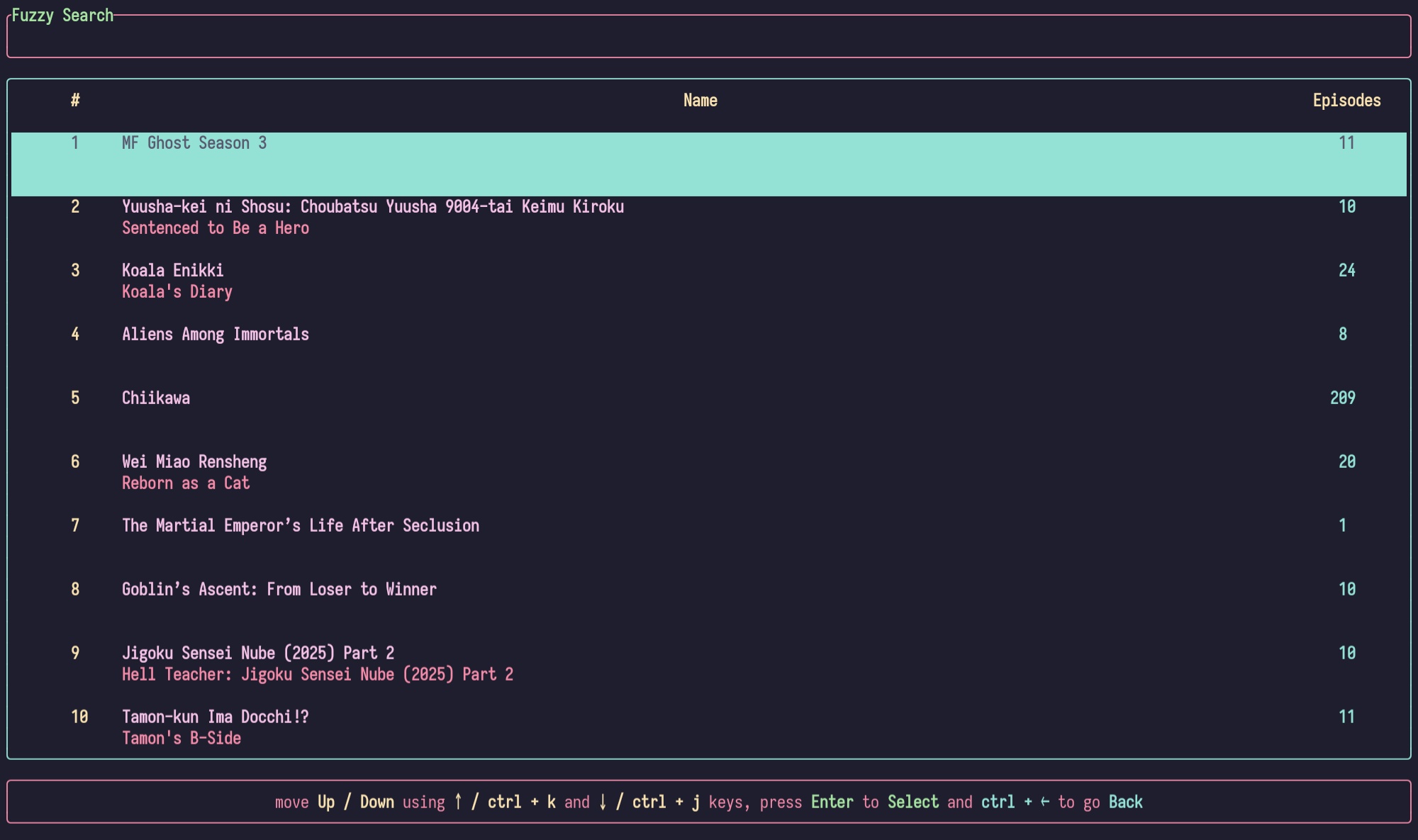Select Aliens Among Immortals
The height and width of the screenshot is (840, 1418).
tap(215, 335)
